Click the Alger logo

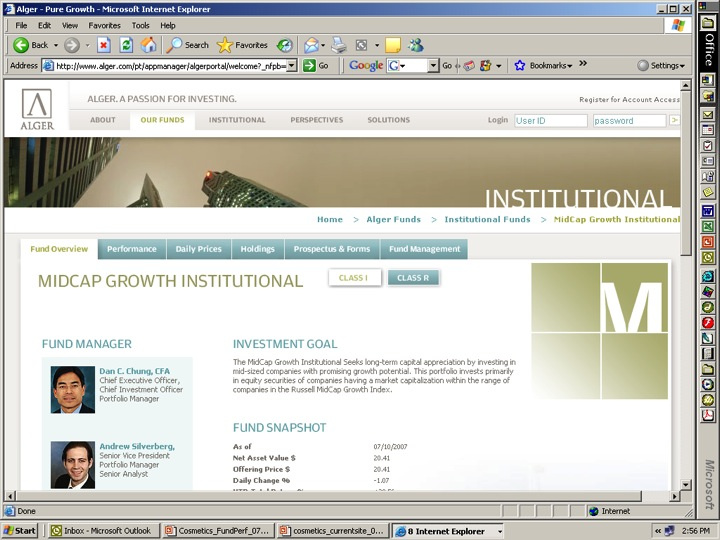pyautogui.click(x=37, y=109)
